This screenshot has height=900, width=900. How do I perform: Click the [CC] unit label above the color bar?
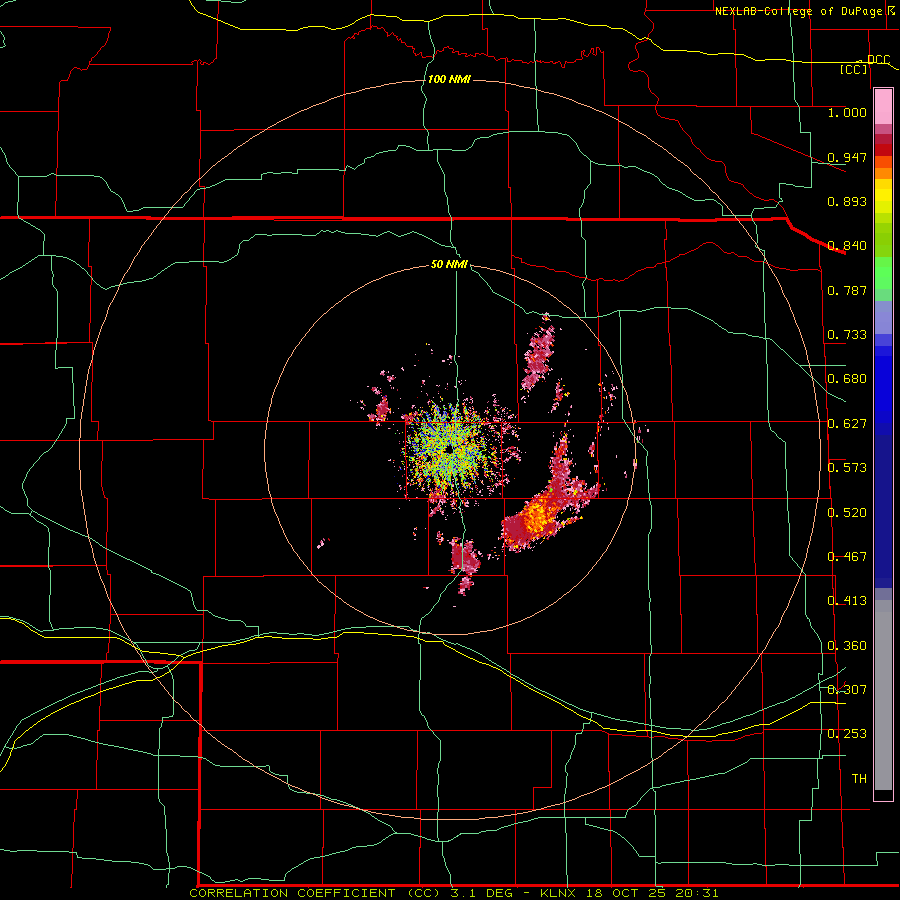tap(854, 70)
